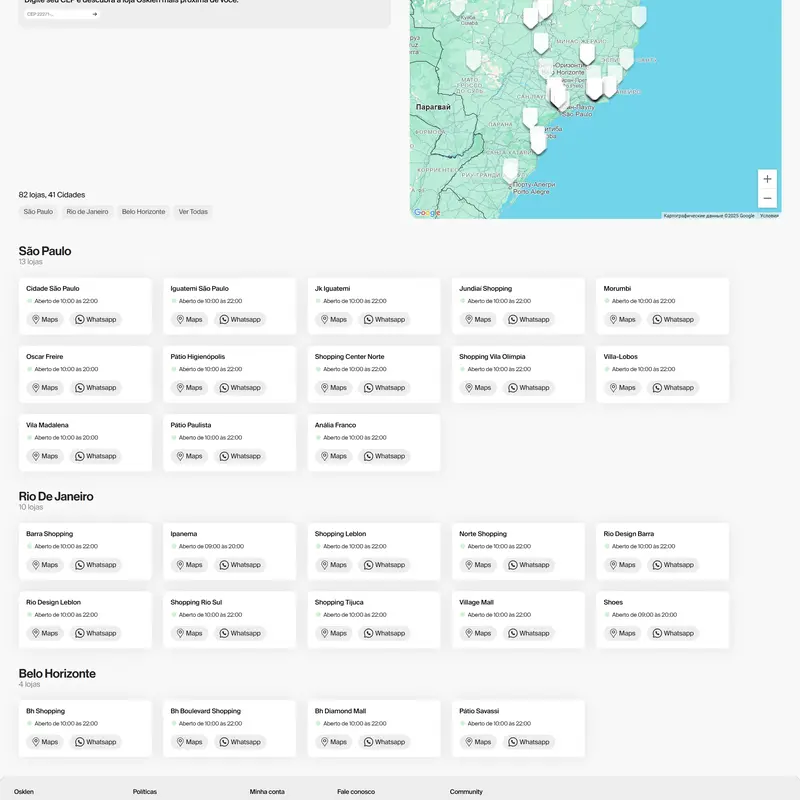The height and width of the screenshot is (800, 800).
Task: Open Whatsapp for the Morumbi store
Action: pos(672,320)
